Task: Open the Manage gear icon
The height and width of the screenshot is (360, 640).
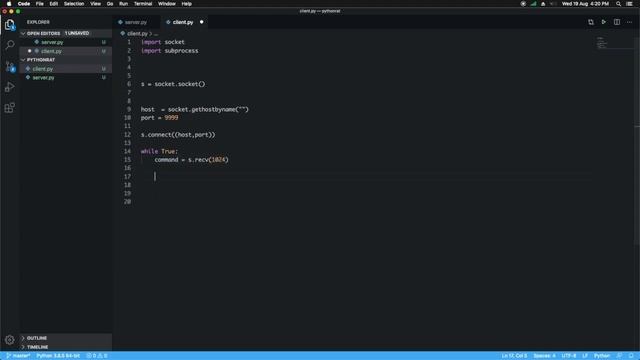Action: tap(10, 340)
